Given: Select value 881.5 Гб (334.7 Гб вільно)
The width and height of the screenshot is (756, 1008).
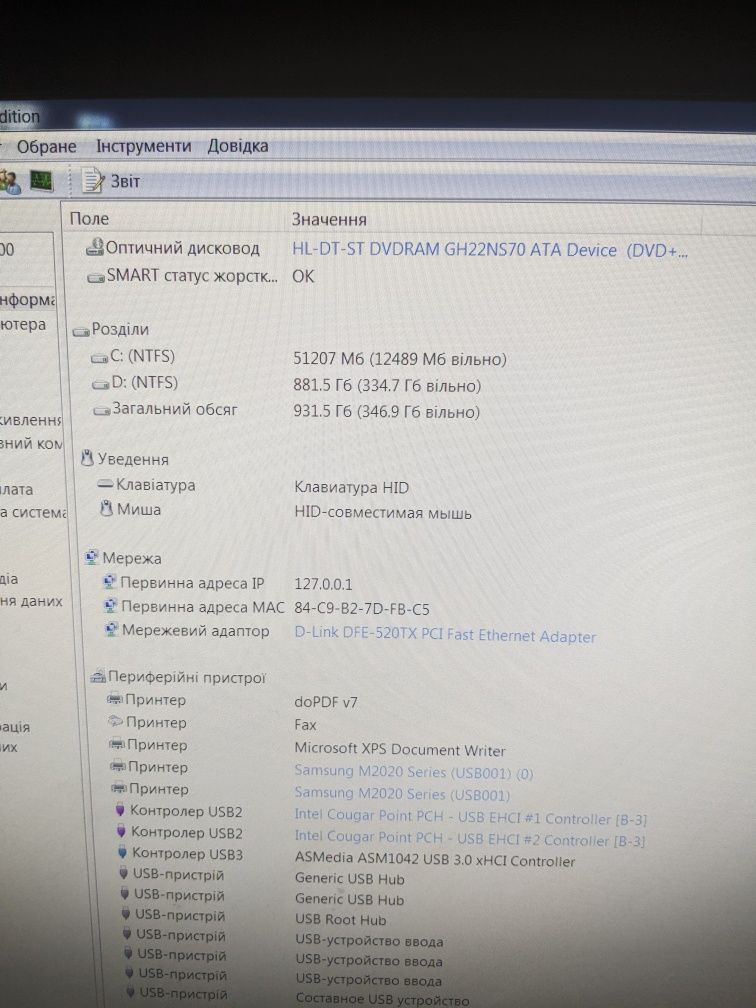Looking at the screenshot, I should 387,386.
